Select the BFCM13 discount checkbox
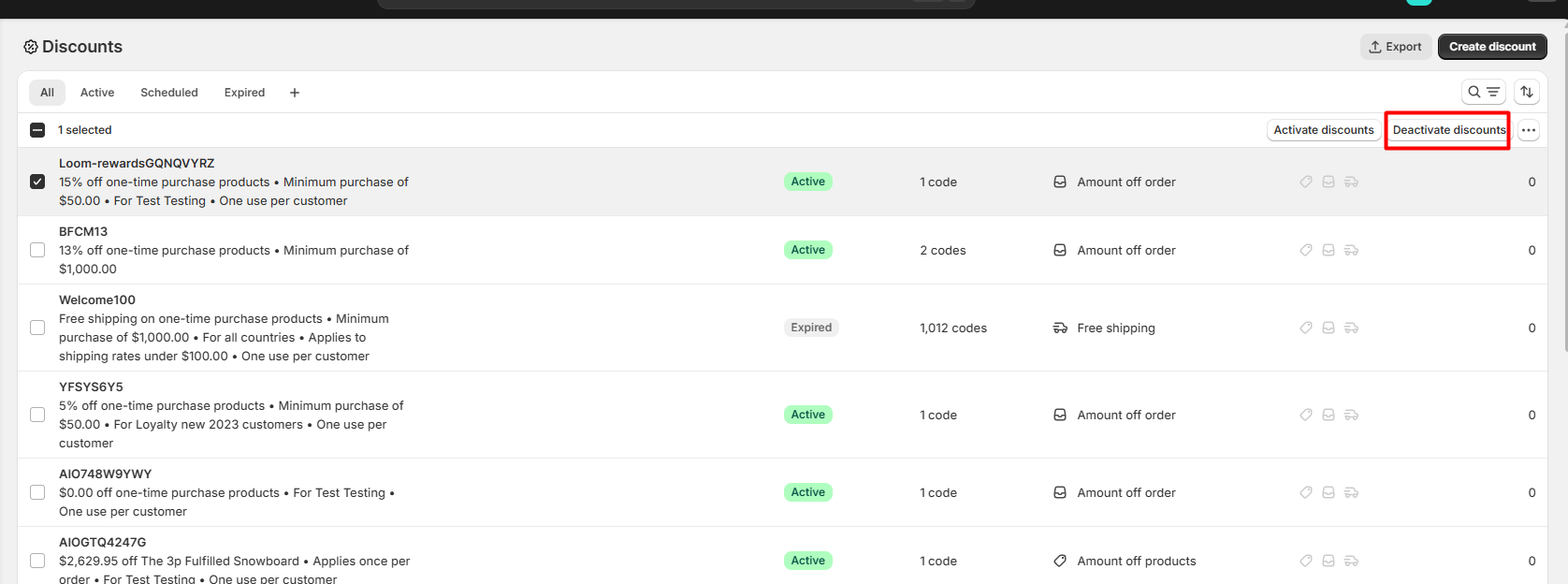 coord(37,250)
